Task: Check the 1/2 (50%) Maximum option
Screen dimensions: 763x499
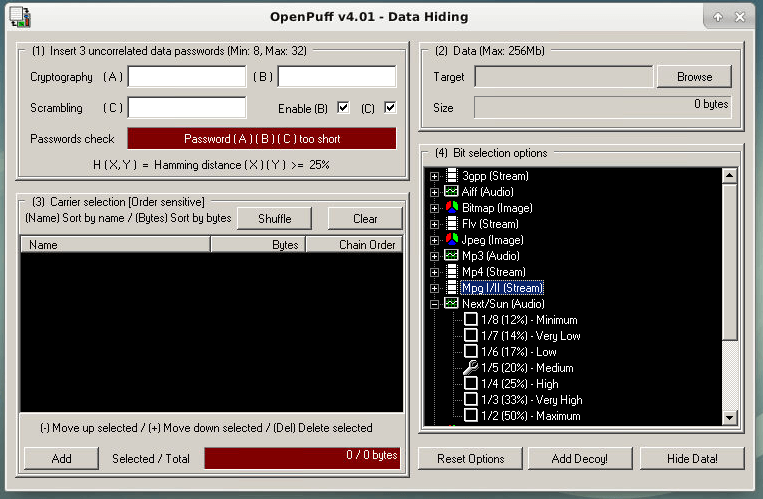Action: tap(470, 416)
